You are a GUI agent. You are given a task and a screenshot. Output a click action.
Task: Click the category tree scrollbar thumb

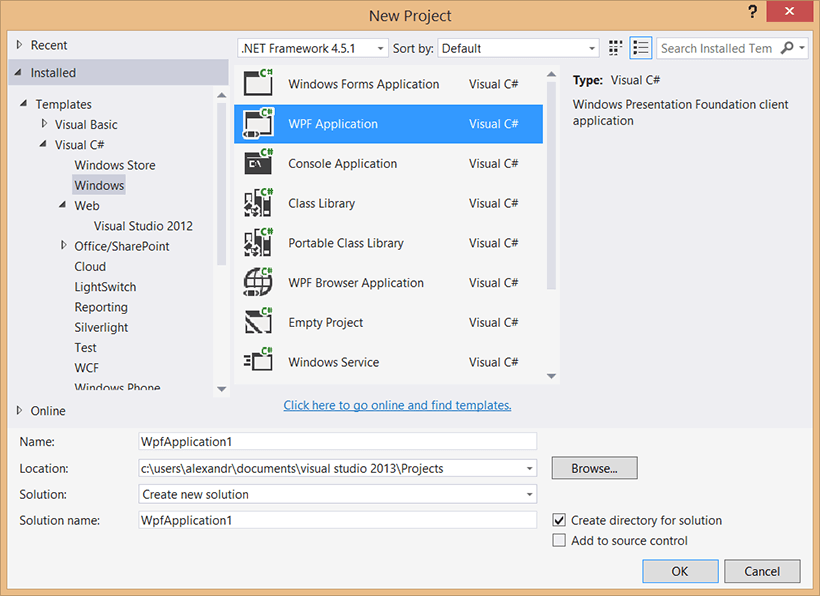click(x=221, y=184)
